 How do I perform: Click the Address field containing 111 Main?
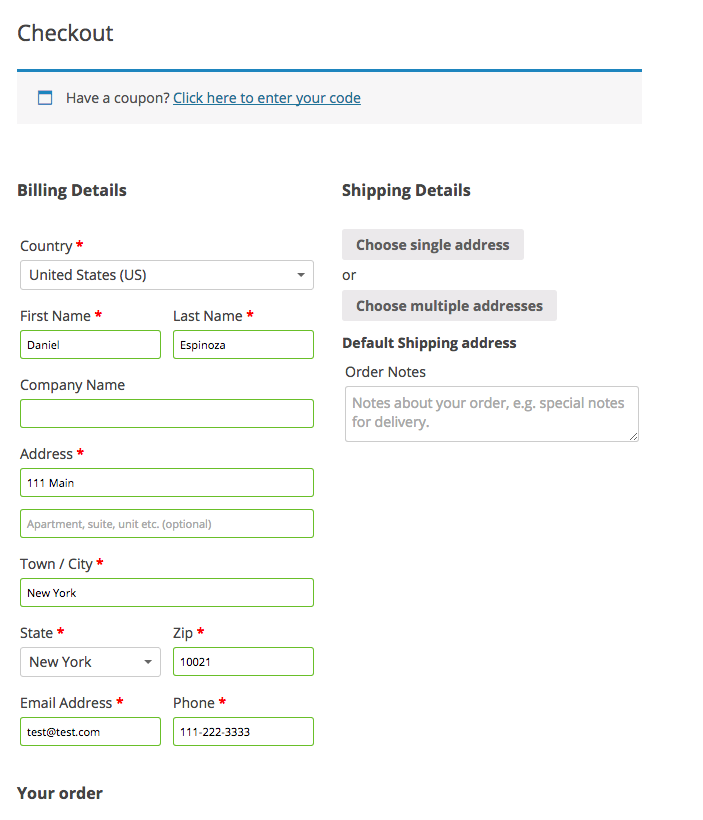pos(166,483)
